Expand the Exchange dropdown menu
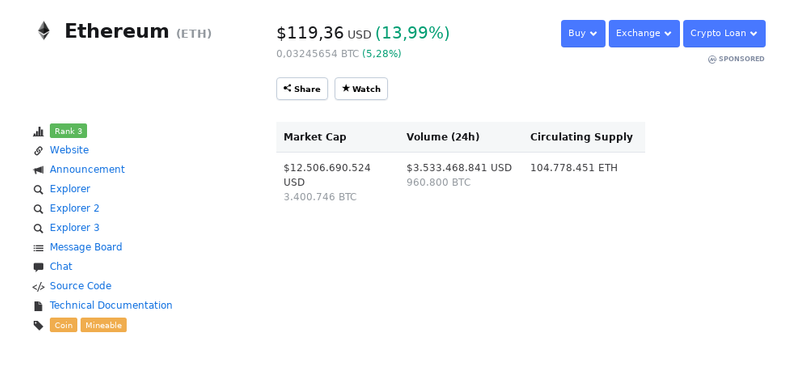 click(644, 34)
